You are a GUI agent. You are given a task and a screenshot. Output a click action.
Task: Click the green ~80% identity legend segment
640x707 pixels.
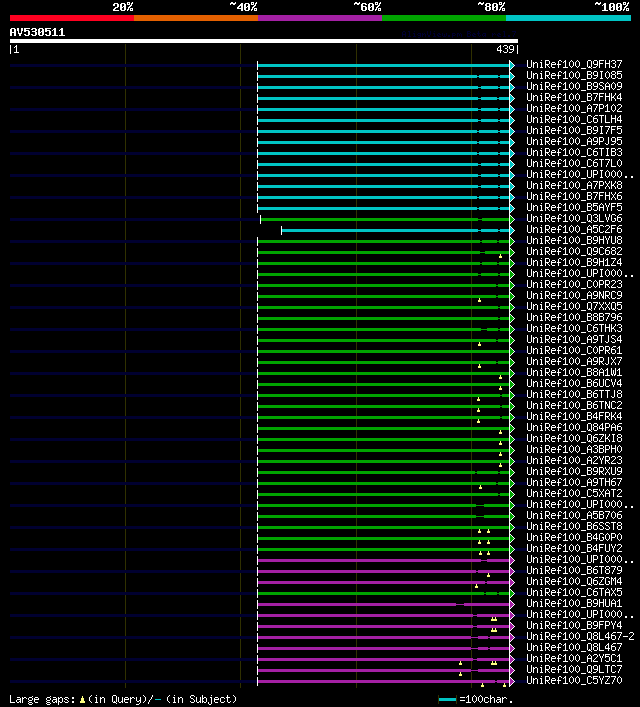[x=444, y=18]
